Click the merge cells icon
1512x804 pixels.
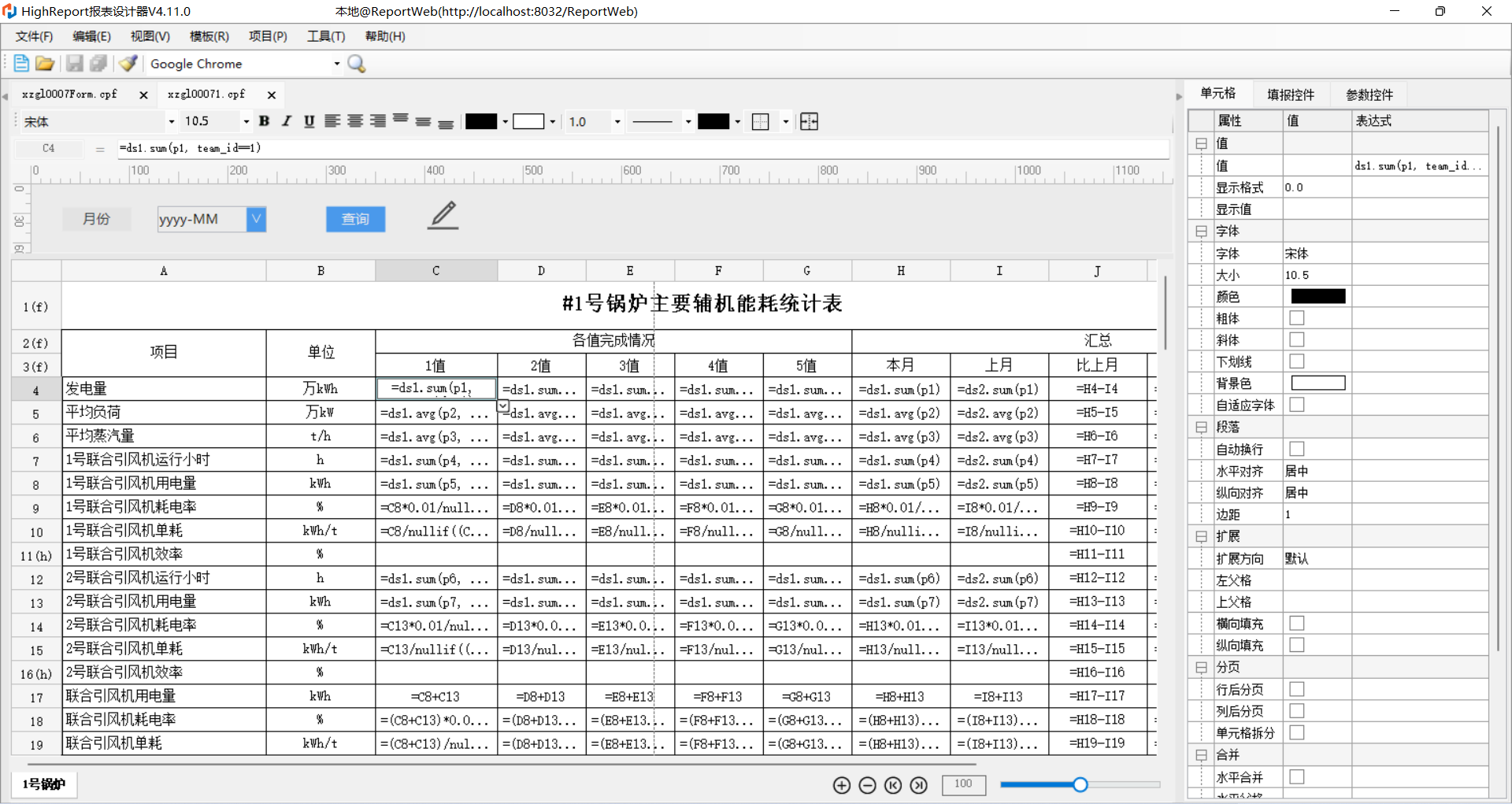(x=809, y=121)
